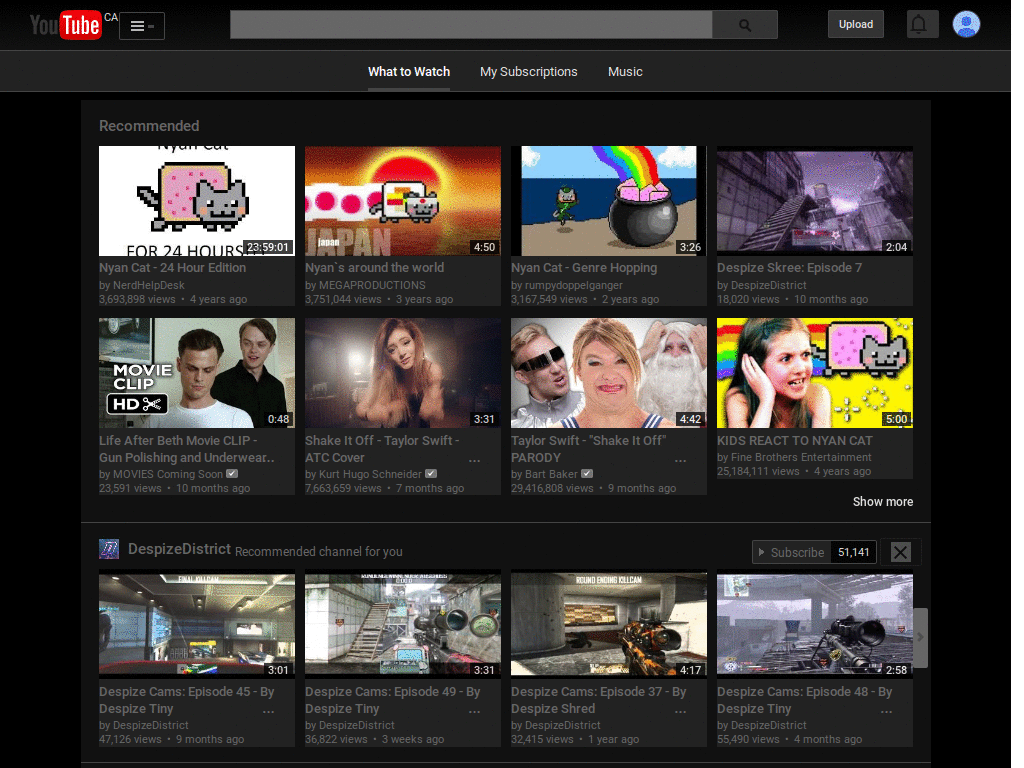Viewport: 1024px width, 768px height.
Task: Open options for Despize Cams Episode 45
Action: (268, 712)
